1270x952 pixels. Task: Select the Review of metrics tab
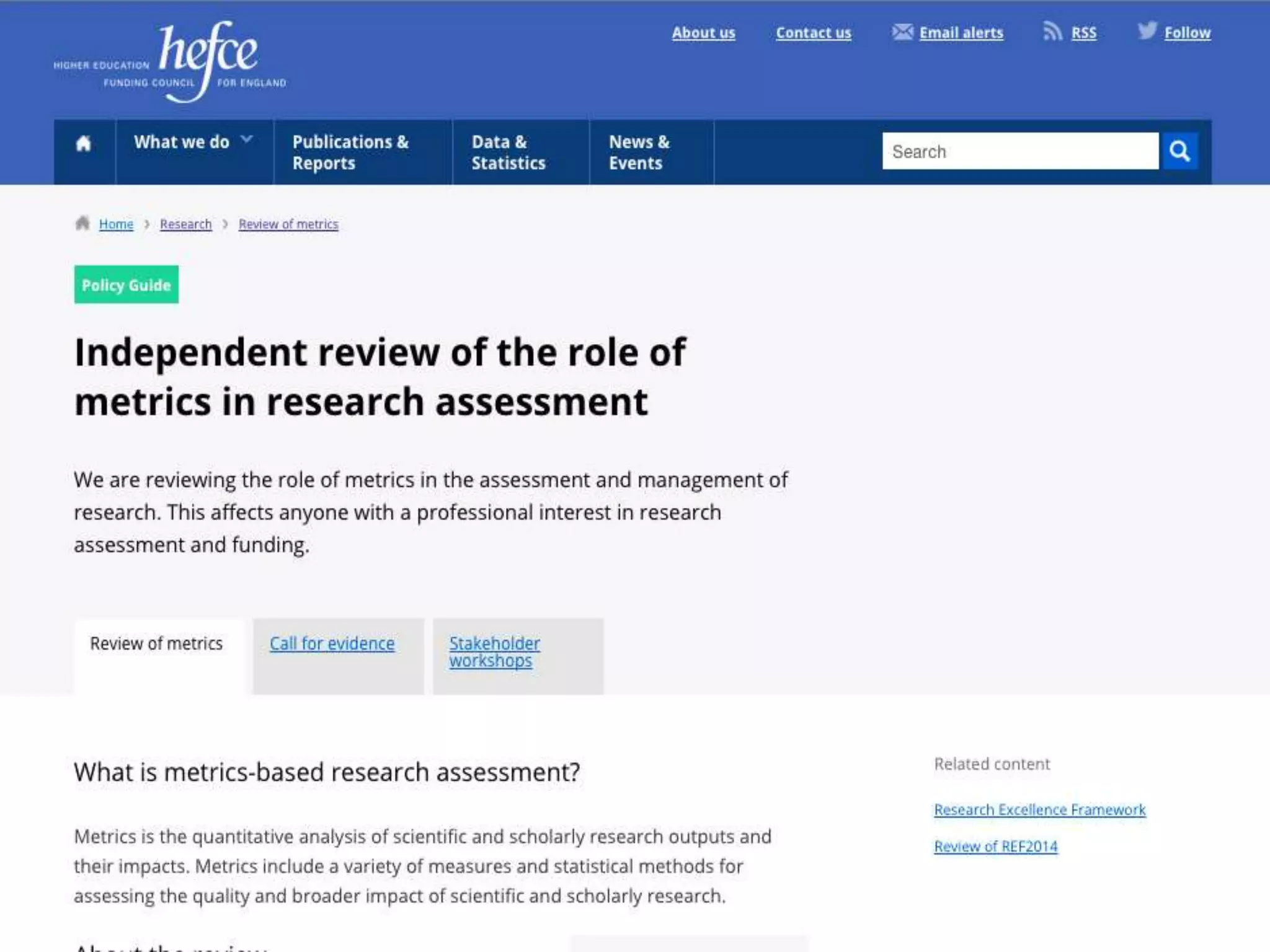point(156,644)
